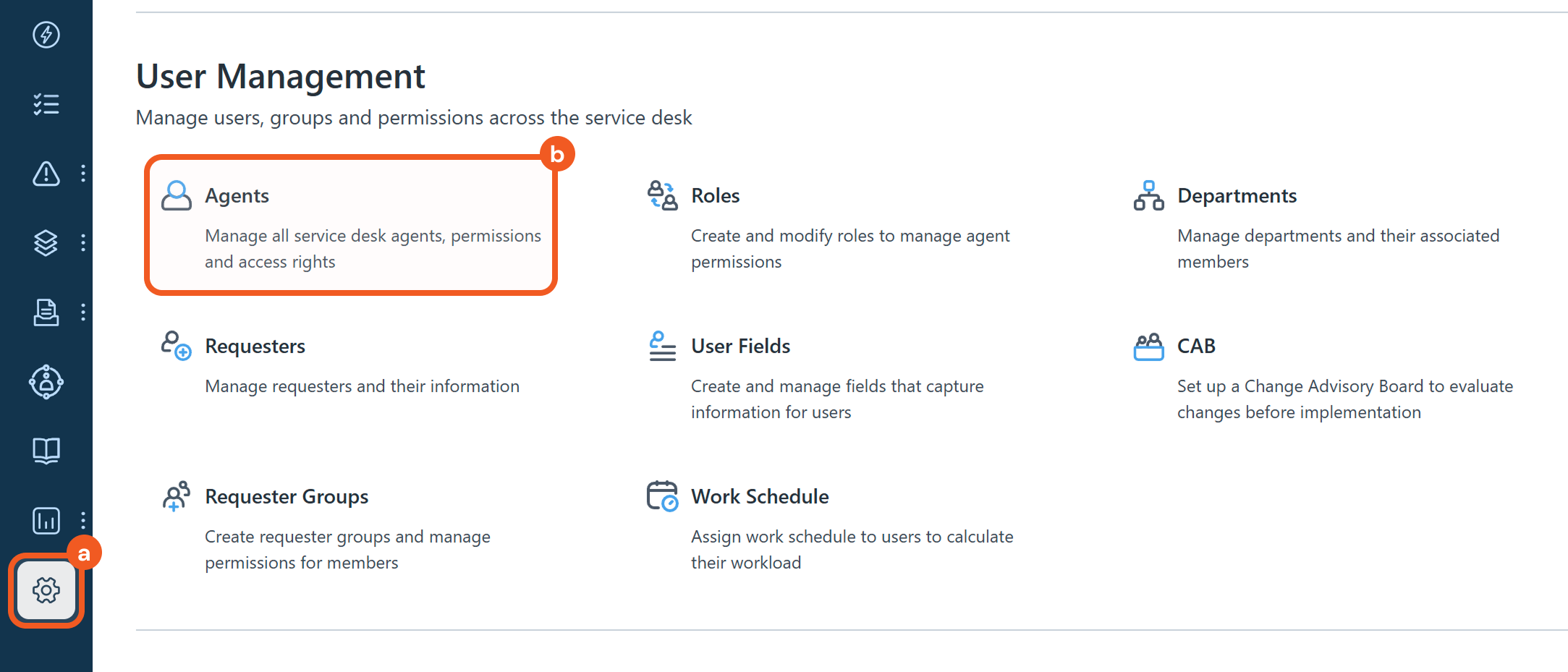Open the gear Admin settings icon
The height and width of the screenshot is (672, 1568).
pyautogui.click(x=46, y=590)
